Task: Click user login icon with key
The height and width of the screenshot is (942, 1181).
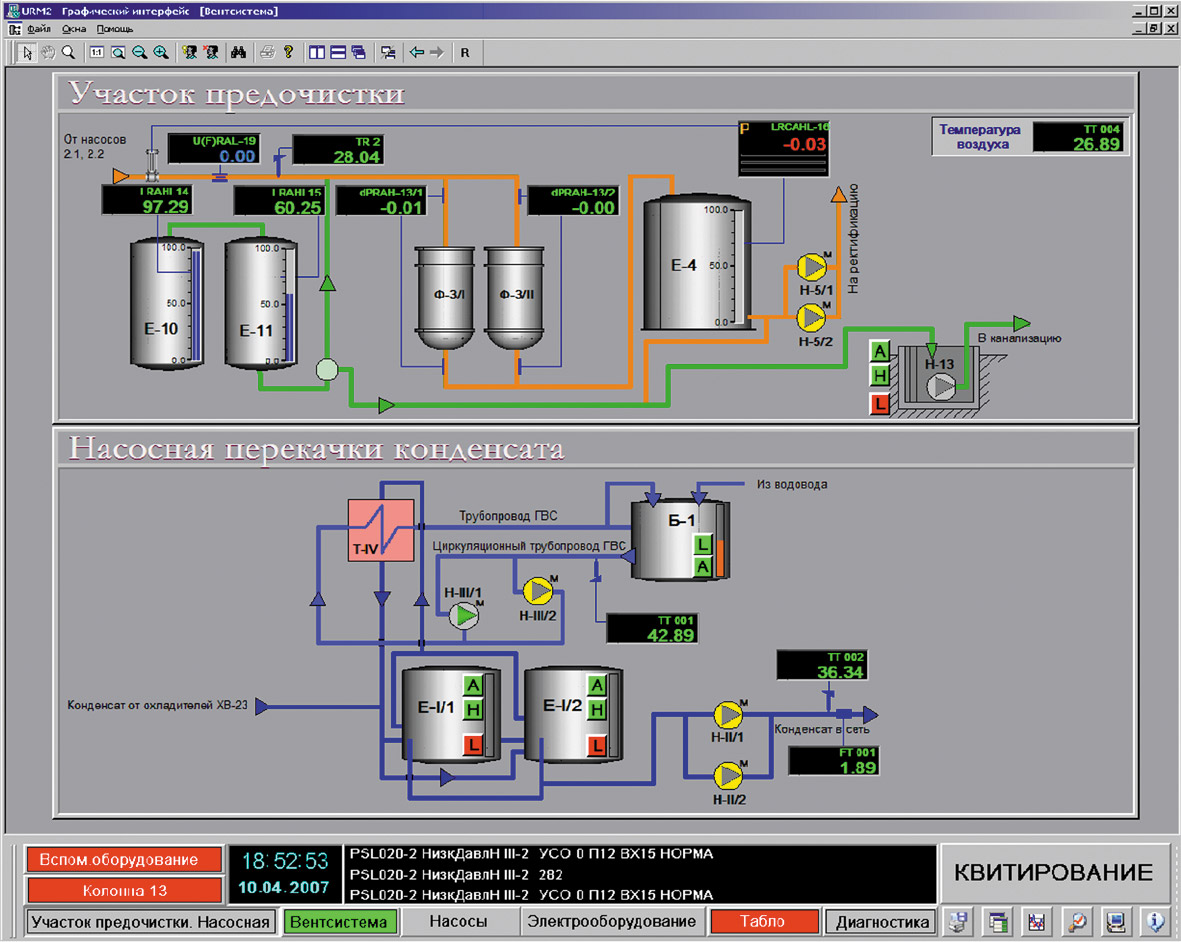Action: click(190, 53)
